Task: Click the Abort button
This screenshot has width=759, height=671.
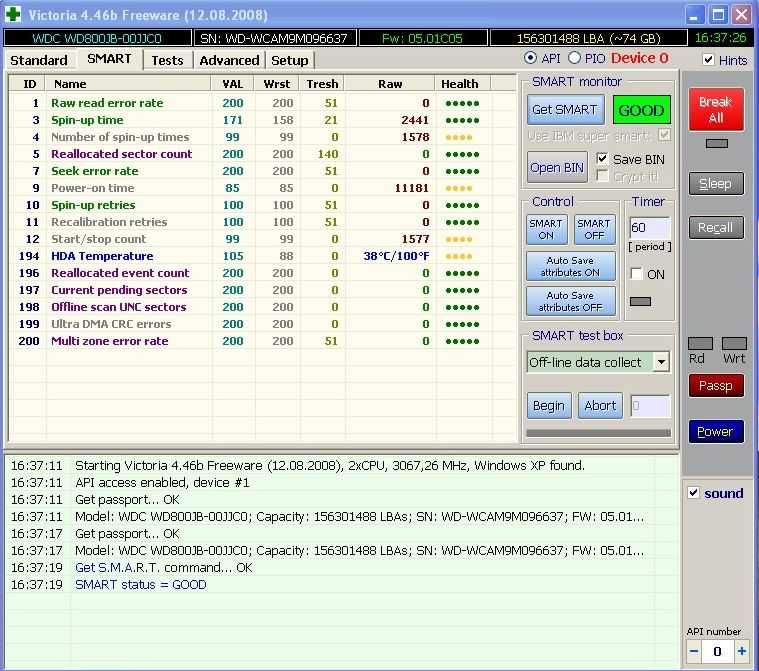Action: pos(600,405)
